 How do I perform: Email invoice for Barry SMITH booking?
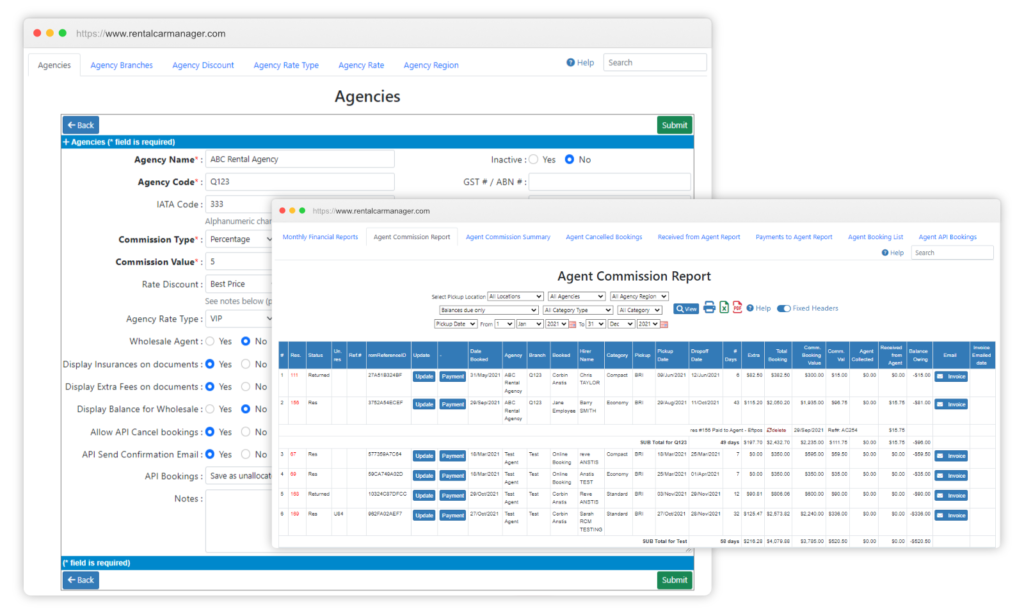[x=951, y=404]
